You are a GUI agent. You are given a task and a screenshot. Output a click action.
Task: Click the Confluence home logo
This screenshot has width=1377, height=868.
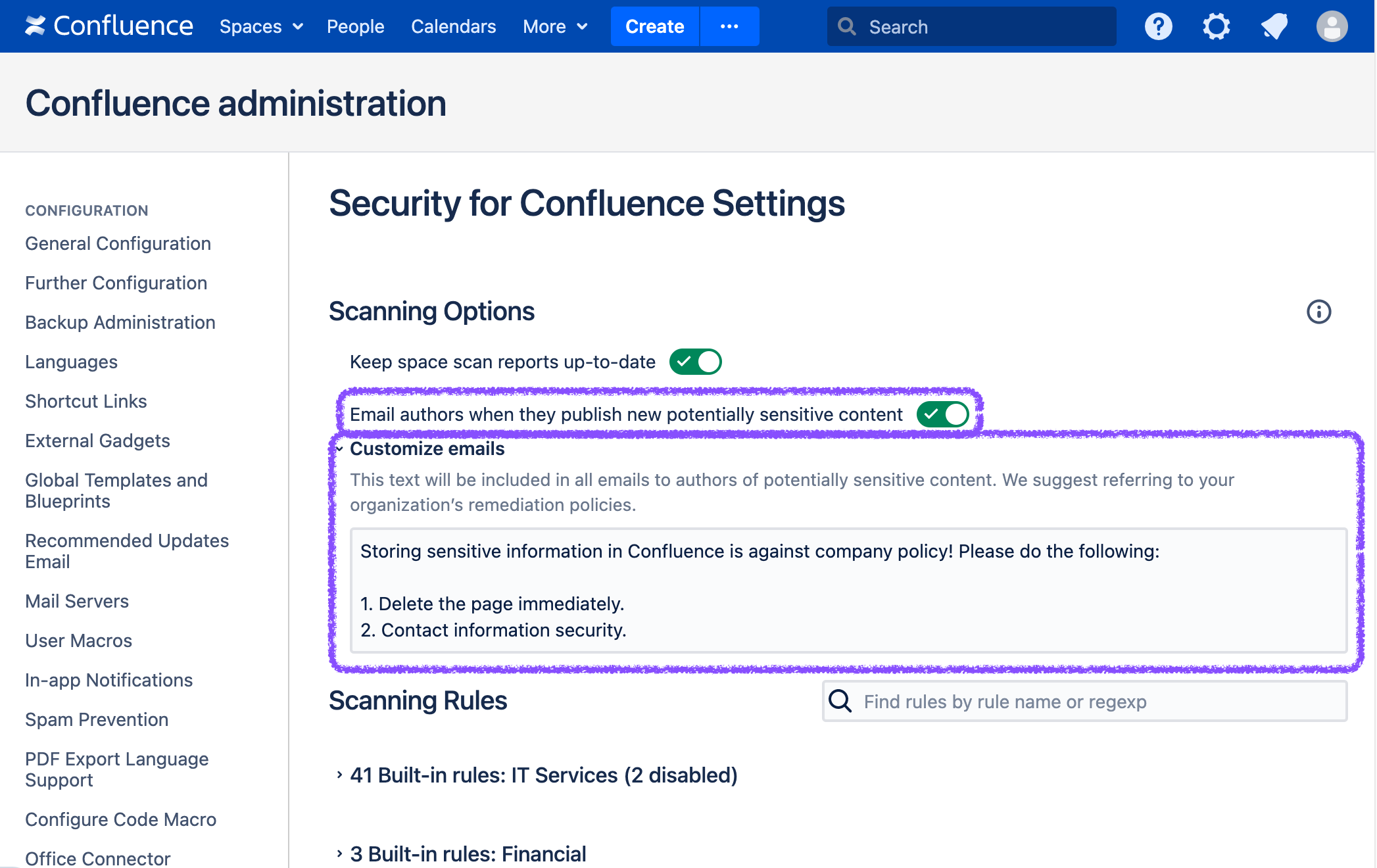(109, 26)
